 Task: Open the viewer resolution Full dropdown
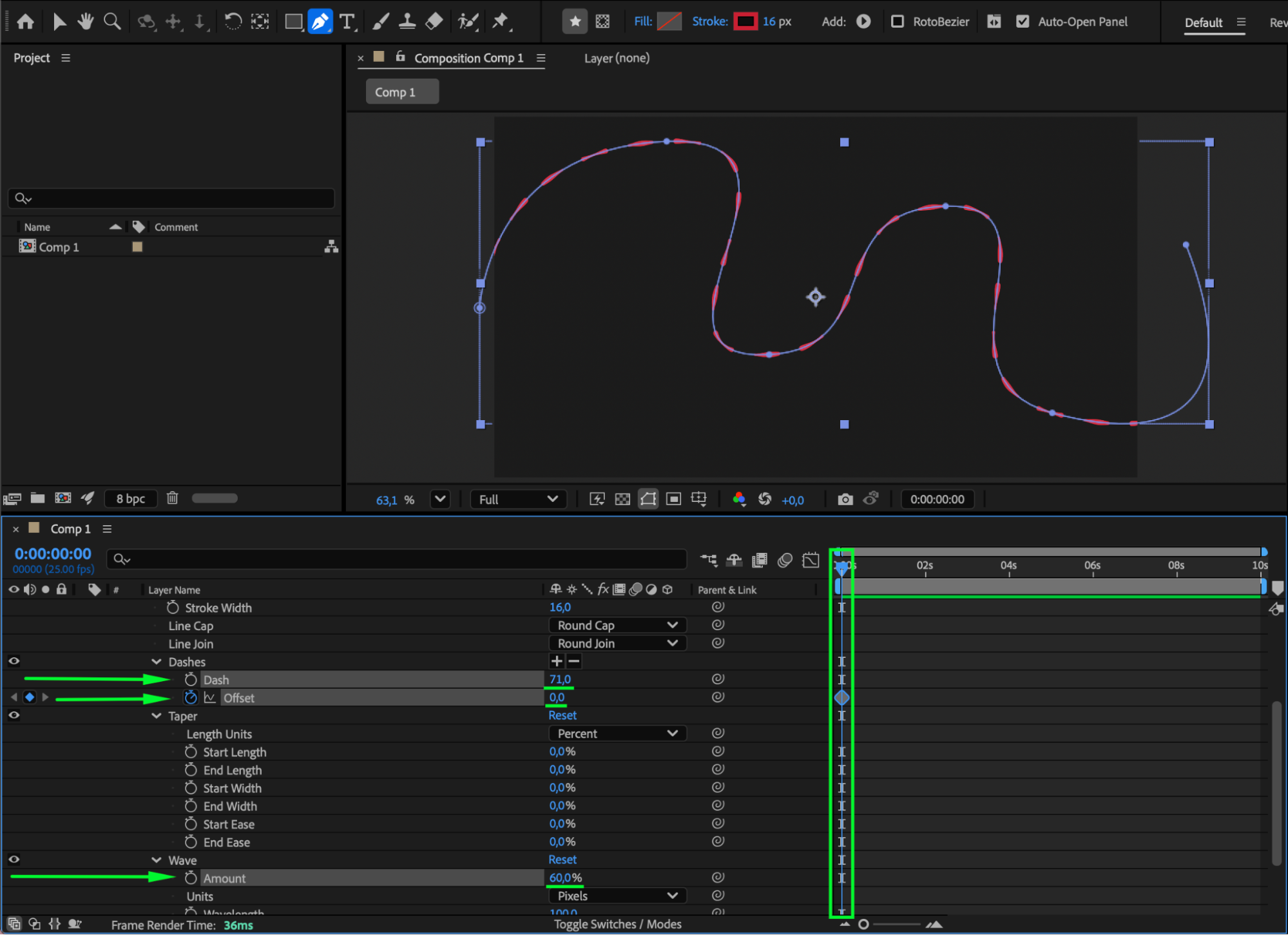coord(518,499)
